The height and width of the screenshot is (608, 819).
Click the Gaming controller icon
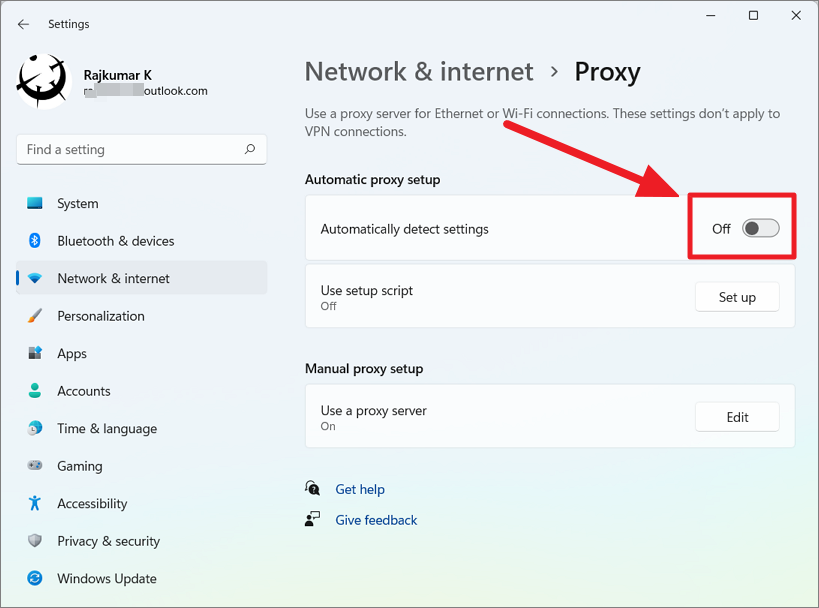[x=34, y=465]
